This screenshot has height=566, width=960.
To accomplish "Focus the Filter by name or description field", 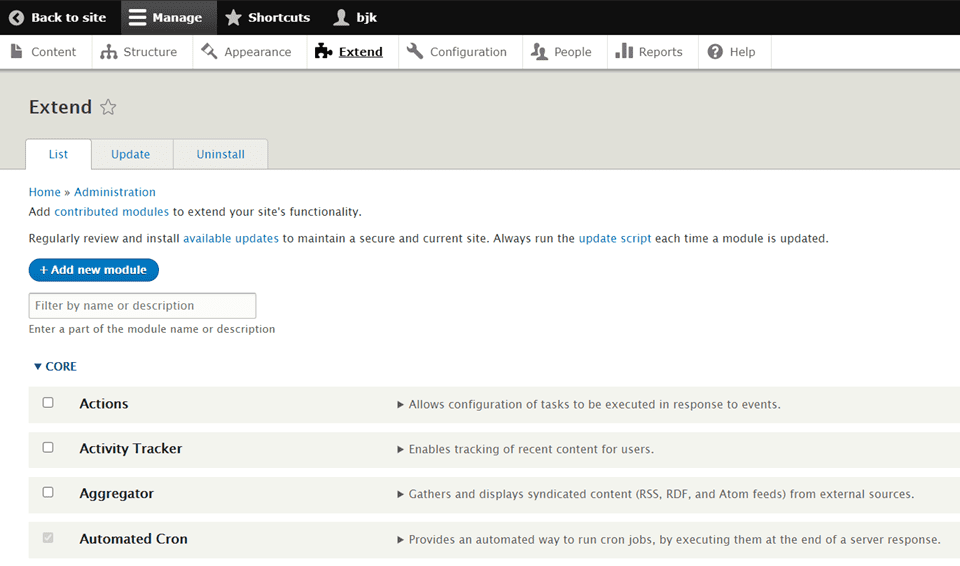I will pos(142,306).
